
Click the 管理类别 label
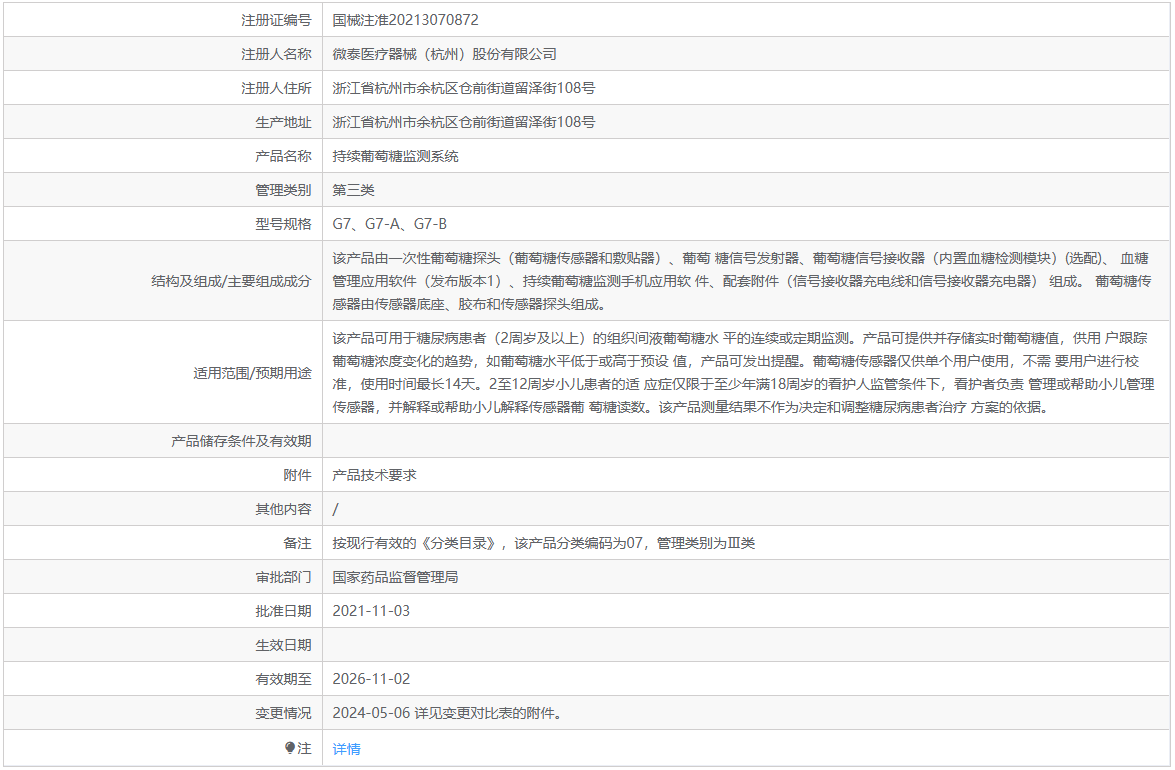click(x=283, y=190)
